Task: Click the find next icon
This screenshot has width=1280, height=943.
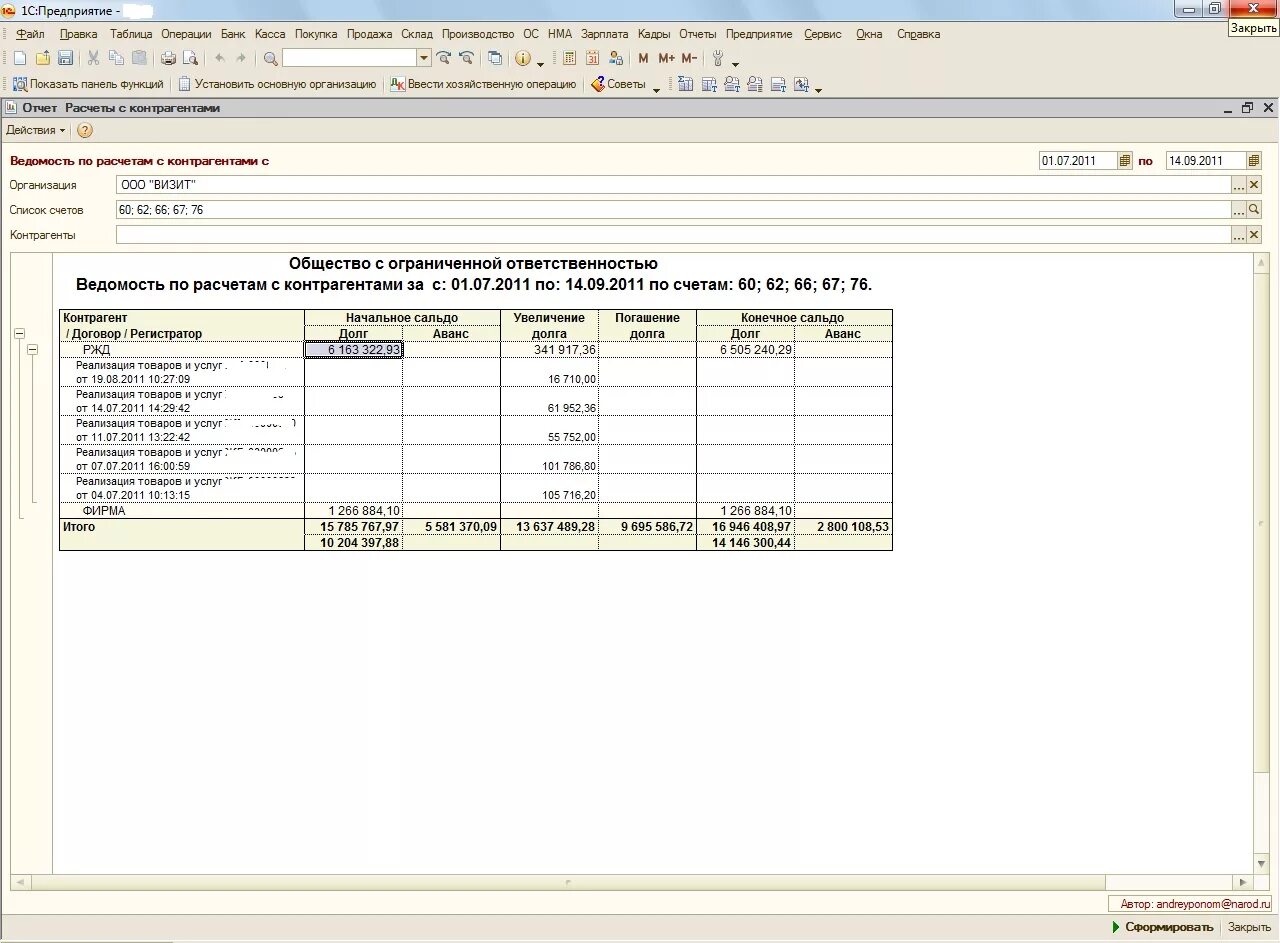Action: click(x=444, y=58)
